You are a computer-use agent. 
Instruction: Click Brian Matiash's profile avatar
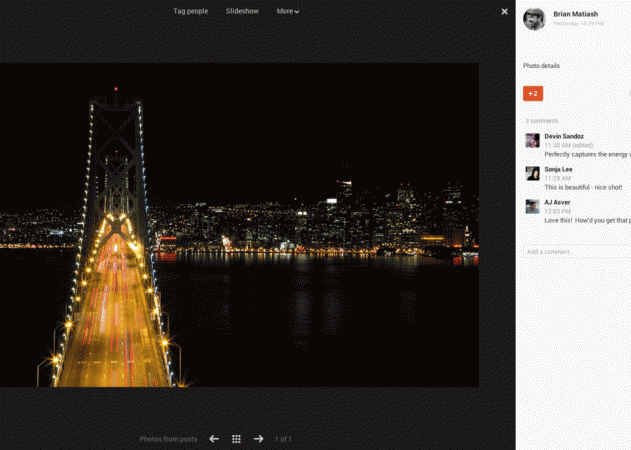point(534,19)
